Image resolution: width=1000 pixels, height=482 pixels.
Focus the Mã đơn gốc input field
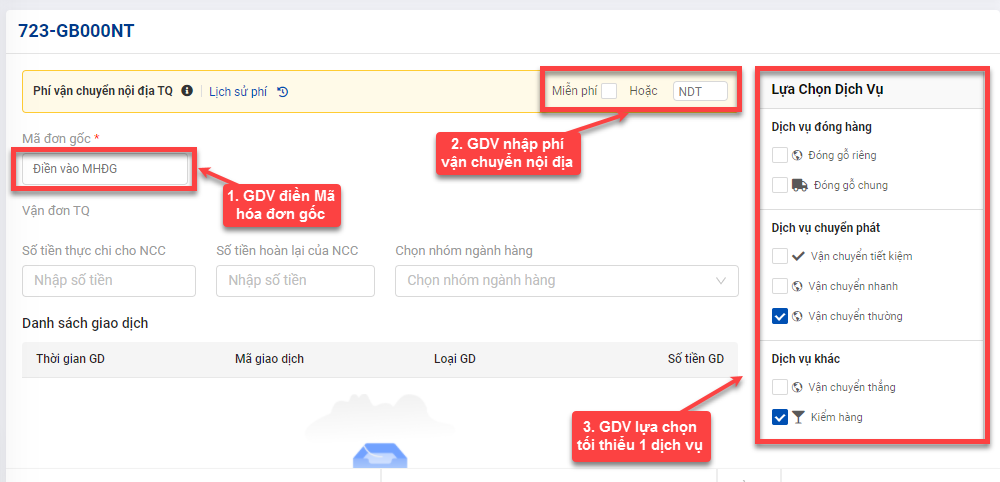[105, 169]
